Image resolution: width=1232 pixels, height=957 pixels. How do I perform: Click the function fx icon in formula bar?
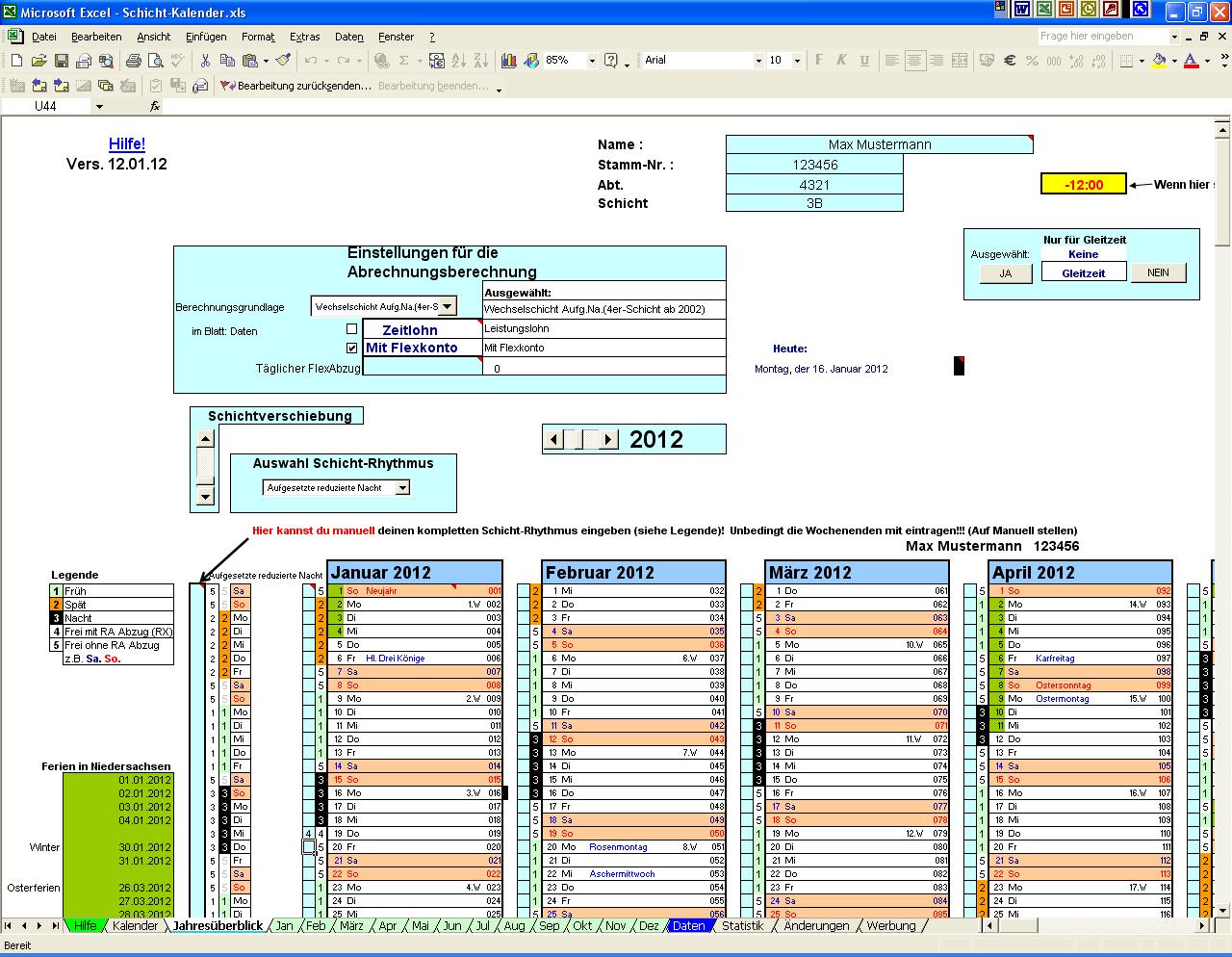154,106
